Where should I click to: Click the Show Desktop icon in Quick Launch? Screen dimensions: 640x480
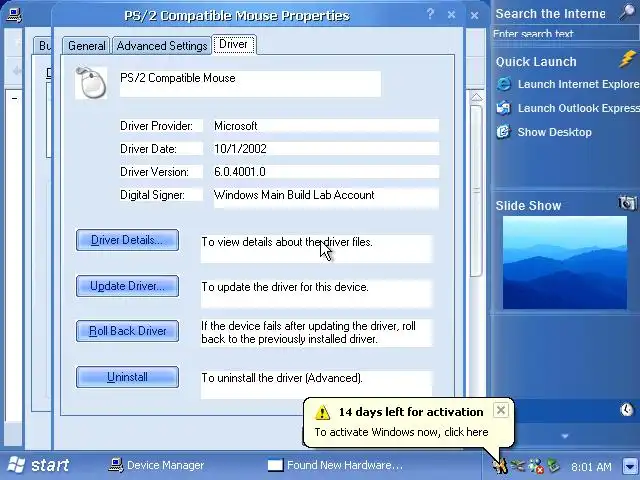(x=504, y=132)
